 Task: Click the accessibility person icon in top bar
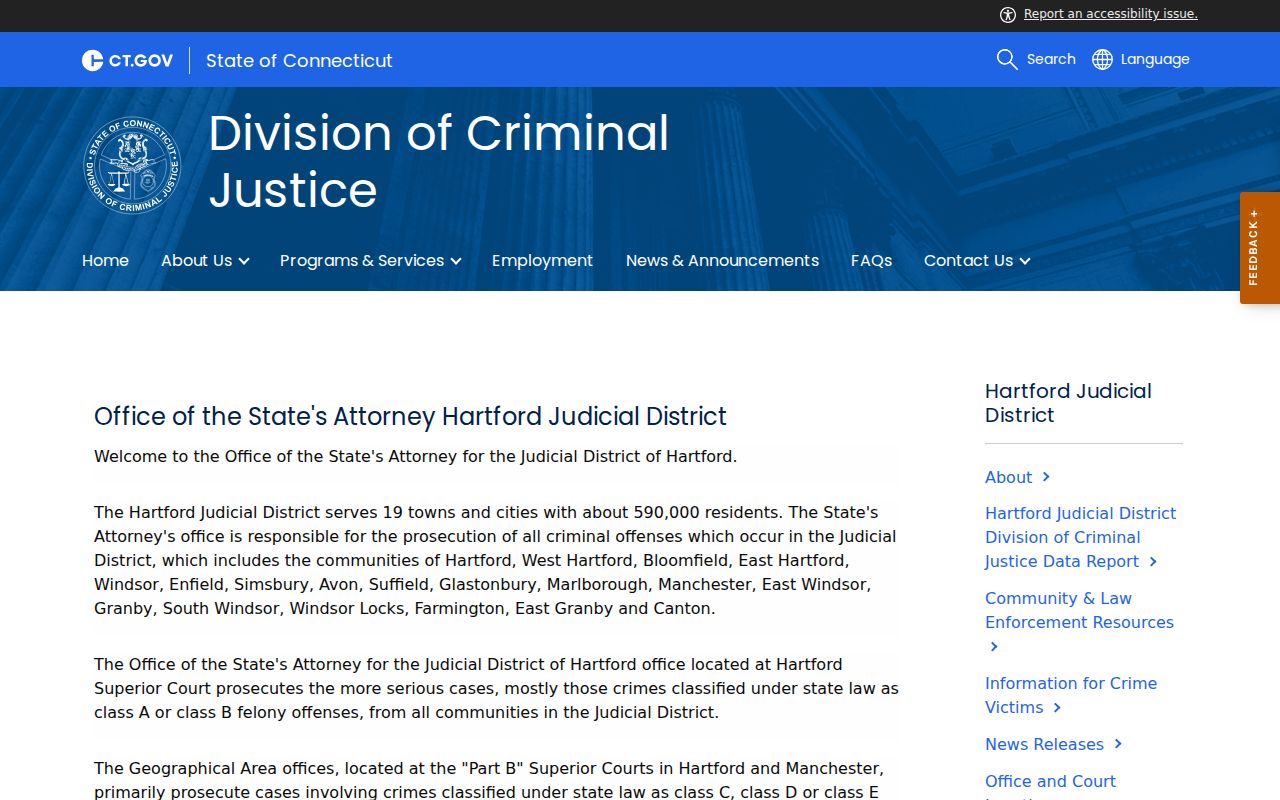pyautogui.click(x=1008, y=14)
